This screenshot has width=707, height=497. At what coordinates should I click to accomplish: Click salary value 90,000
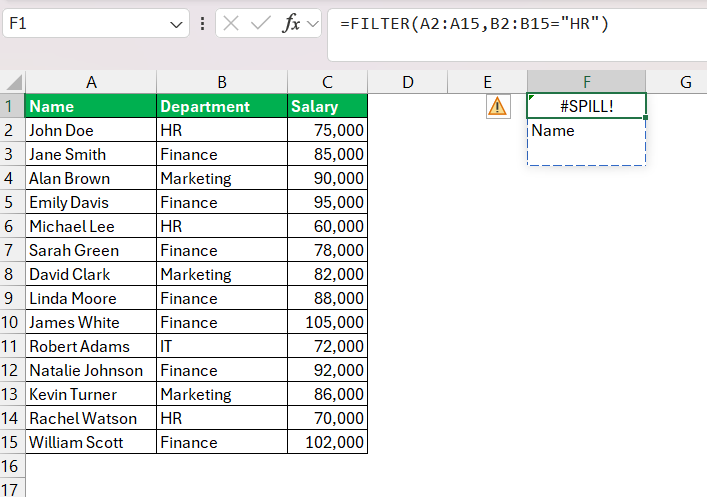tap(327, 178)
